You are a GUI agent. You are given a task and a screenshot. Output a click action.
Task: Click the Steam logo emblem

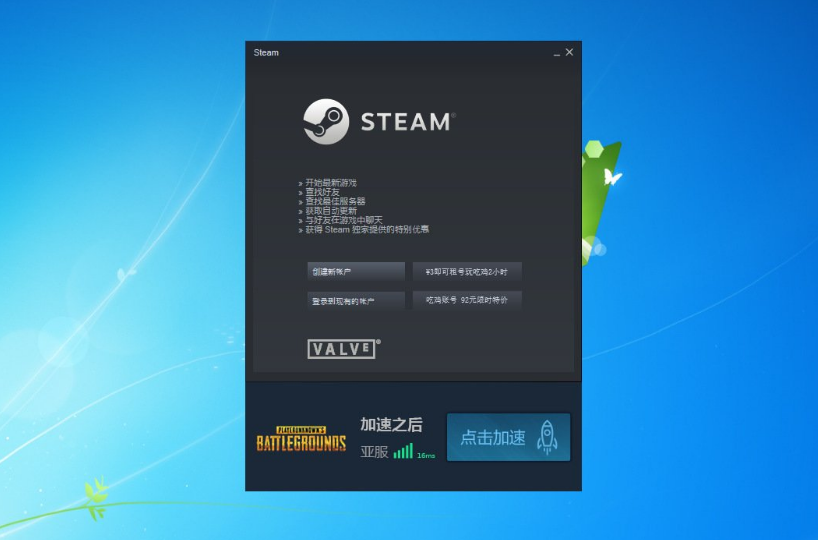tap(326, 122)
